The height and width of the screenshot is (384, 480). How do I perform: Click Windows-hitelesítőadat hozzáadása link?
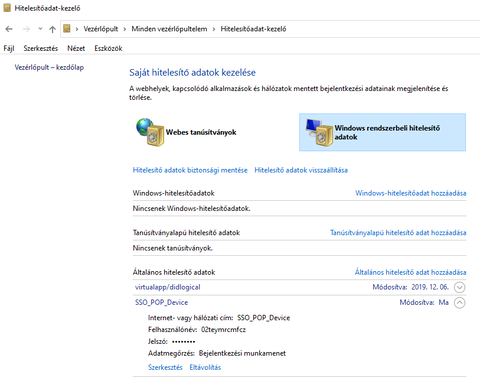point(411,193)
